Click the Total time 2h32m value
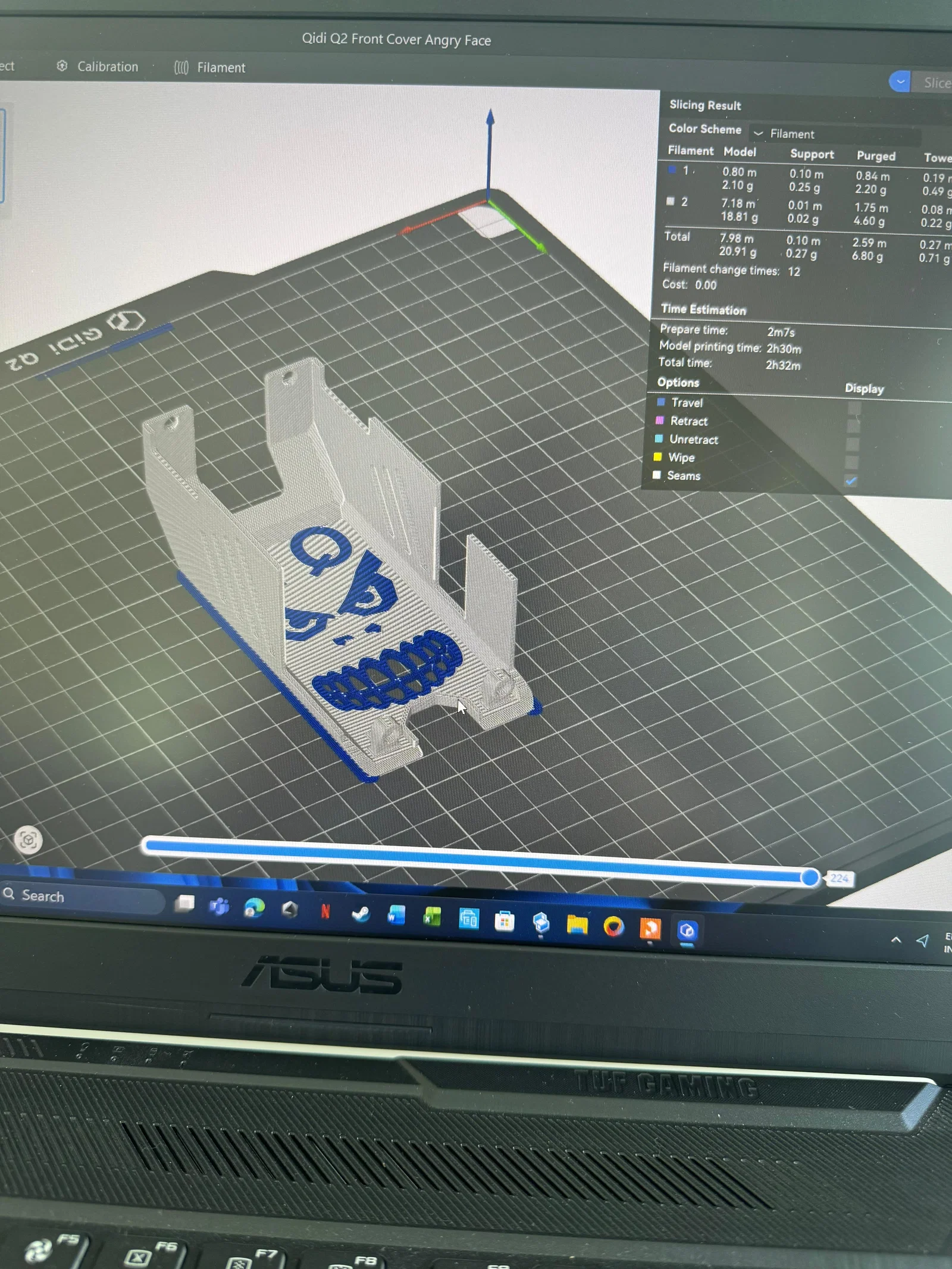The width and height of the screenshot is (952, 1269). tap(782, 365)
